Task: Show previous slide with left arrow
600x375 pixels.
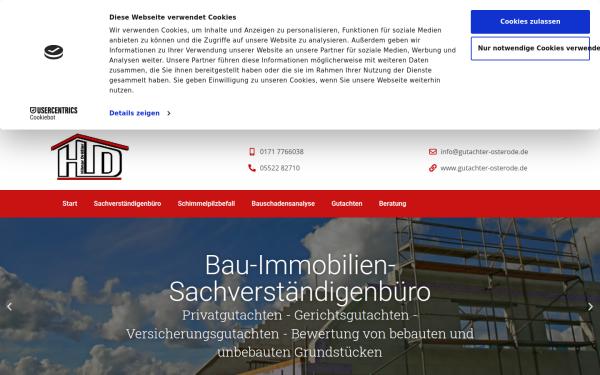Action: (x=10, y=307)
